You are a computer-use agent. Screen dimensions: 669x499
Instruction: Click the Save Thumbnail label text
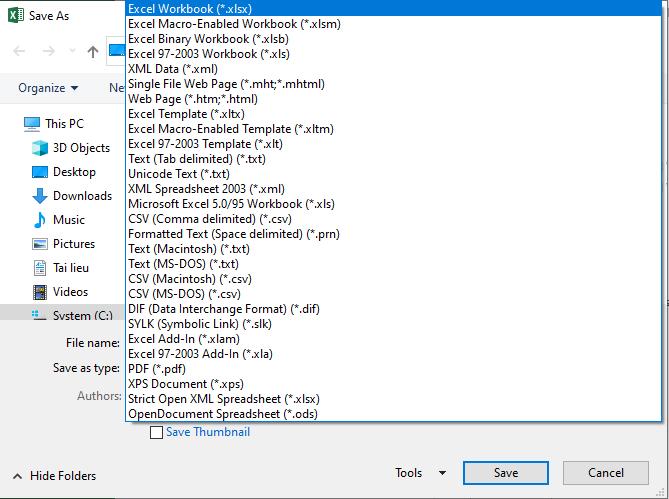pos(208,432)
